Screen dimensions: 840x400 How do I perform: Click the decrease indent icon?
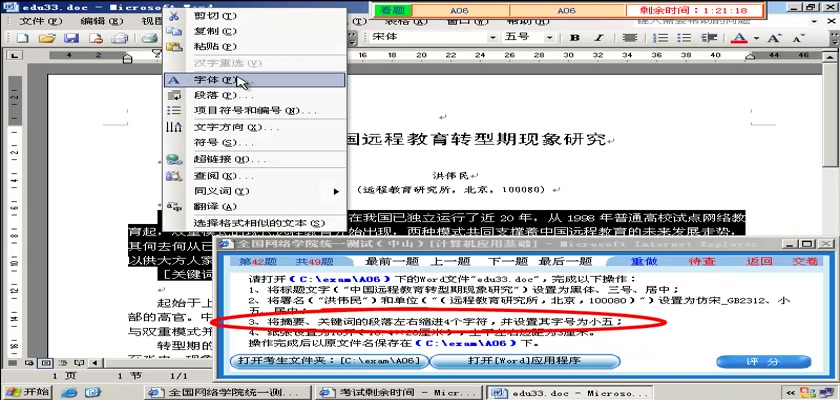709,38
